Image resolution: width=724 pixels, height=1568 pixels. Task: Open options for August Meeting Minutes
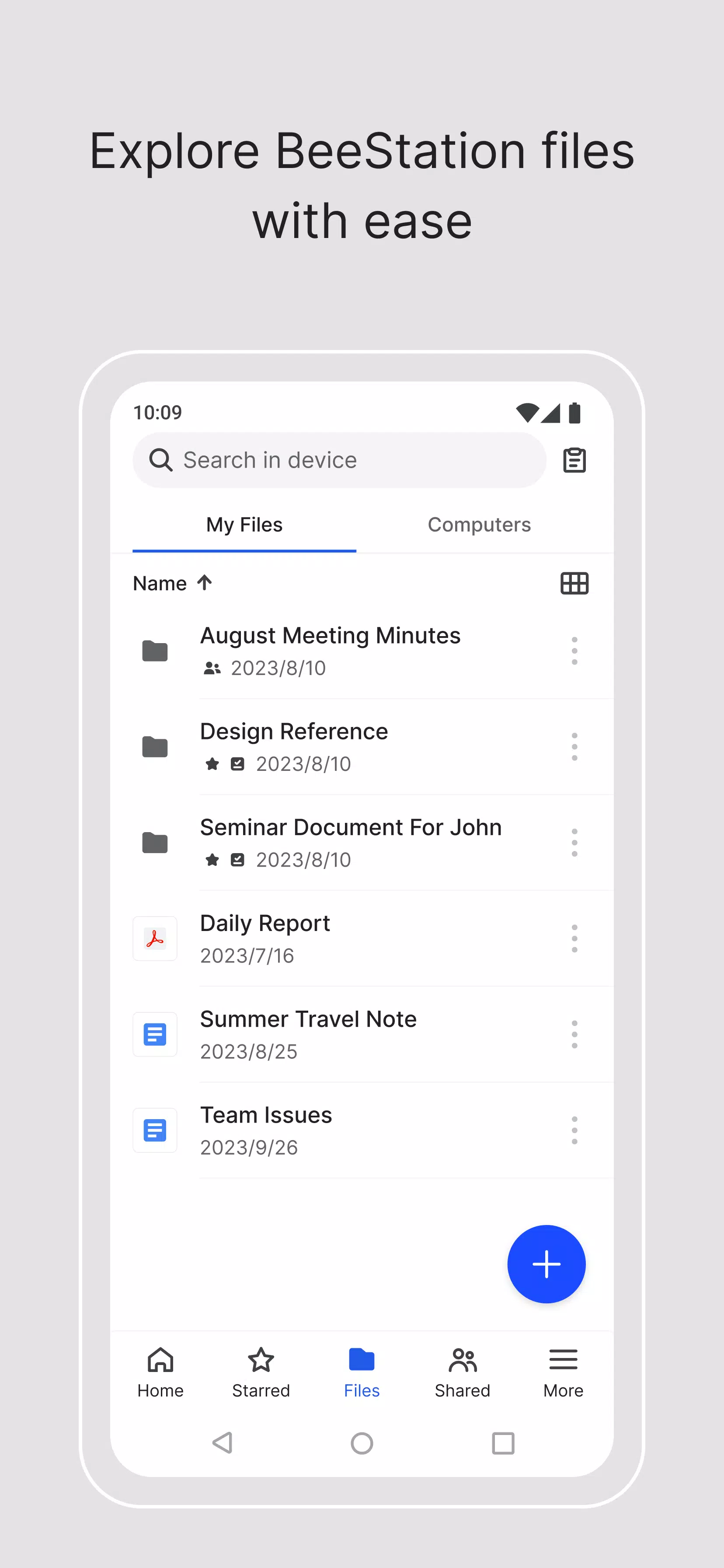(x=574, y=651)
